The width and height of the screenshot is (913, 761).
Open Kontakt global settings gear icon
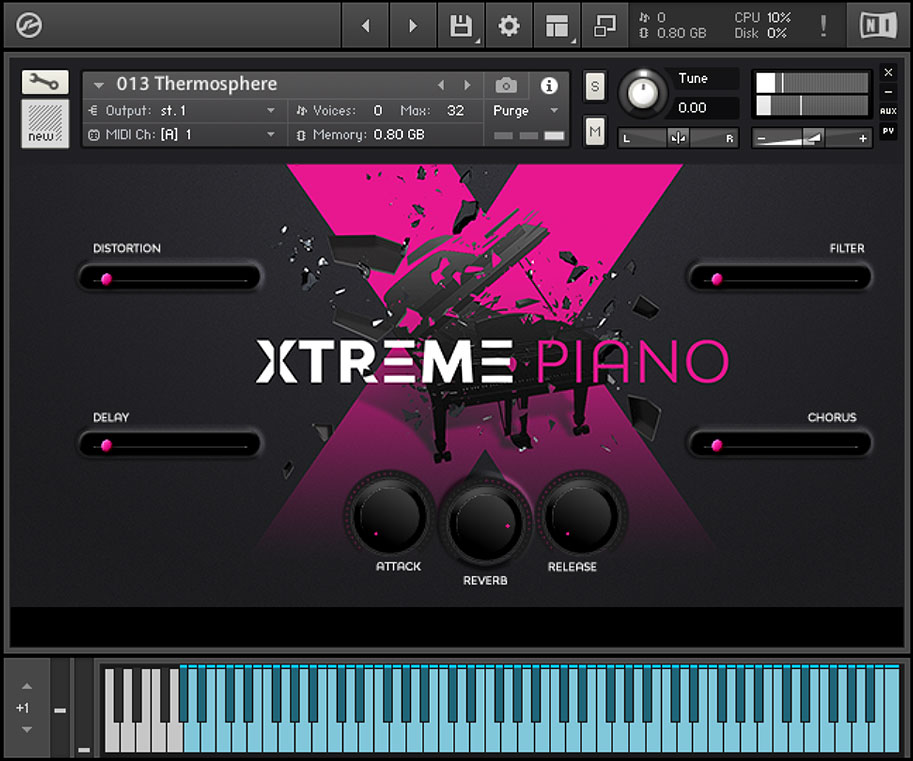click(x=508, y=25)
